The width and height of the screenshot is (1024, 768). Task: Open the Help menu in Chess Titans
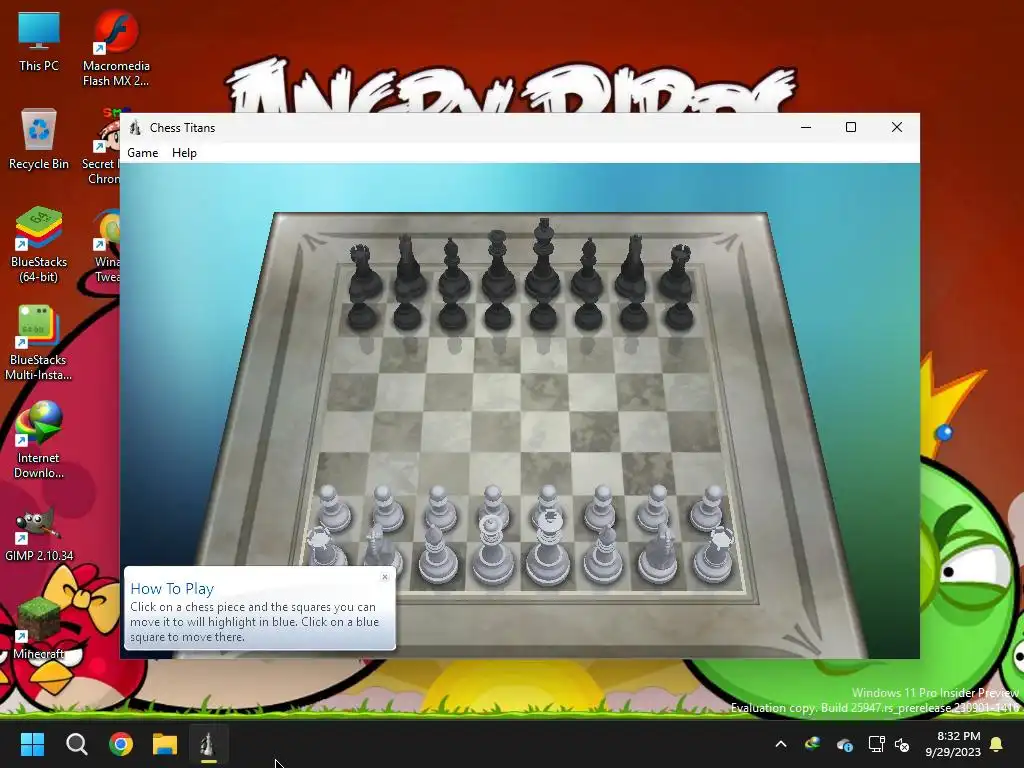pyautogui.click(x=184, y=153)
